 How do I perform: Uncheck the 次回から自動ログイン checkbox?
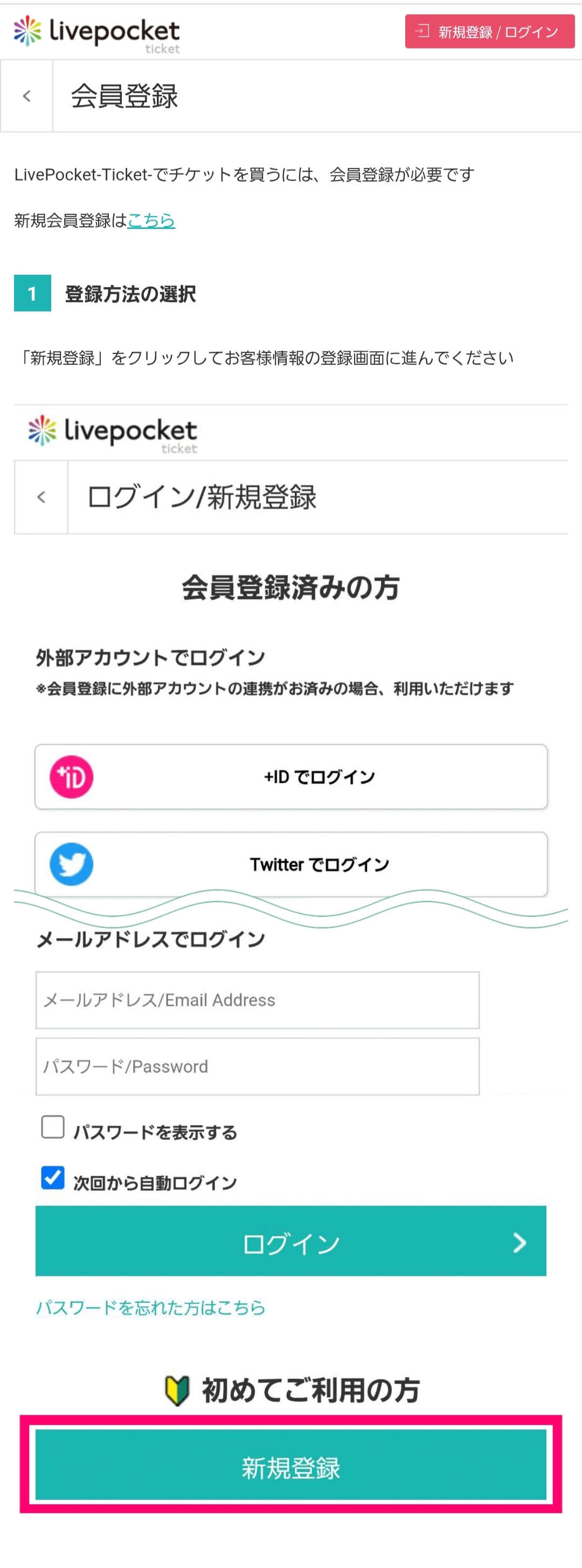(x=53, y=1177)
